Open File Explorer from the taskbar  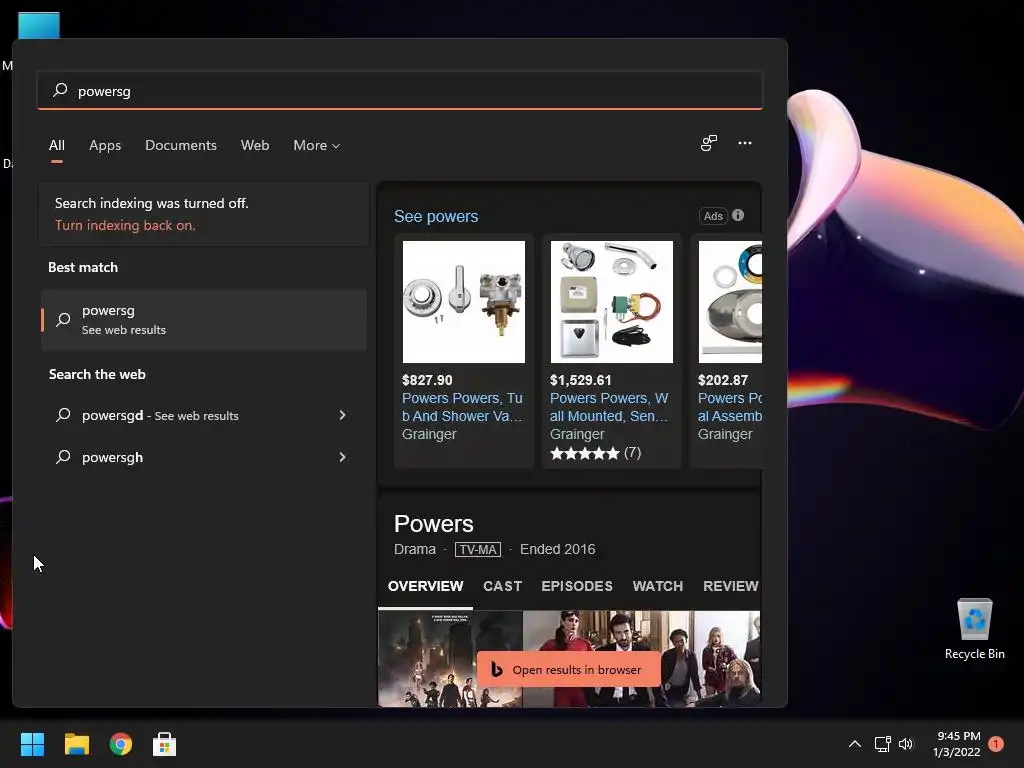point(76,744)
